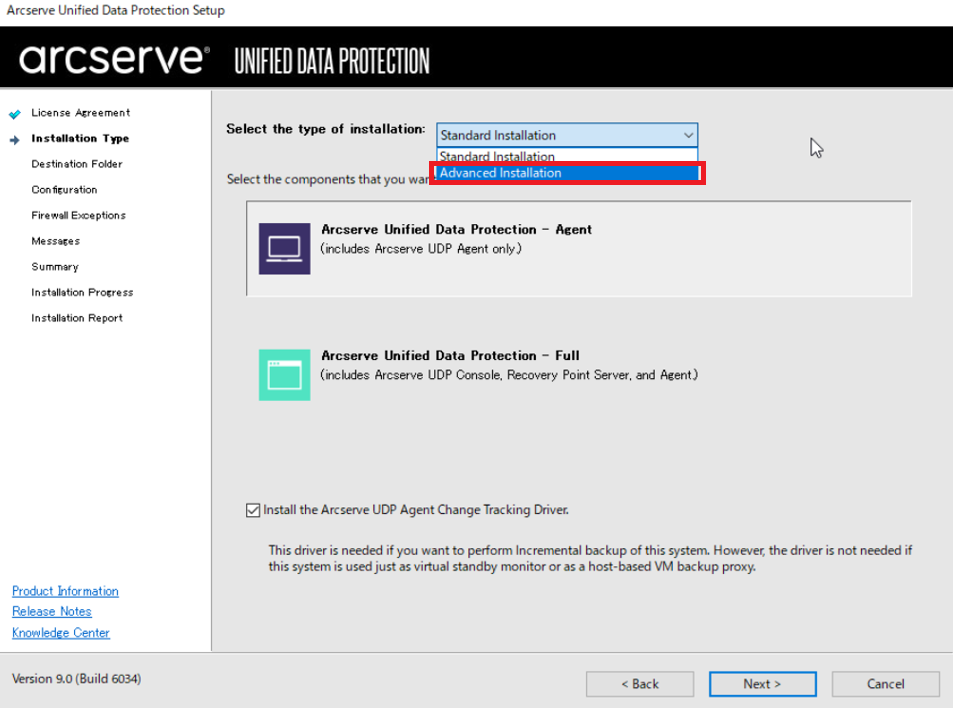Click the Installation Report step

(77, 318)
